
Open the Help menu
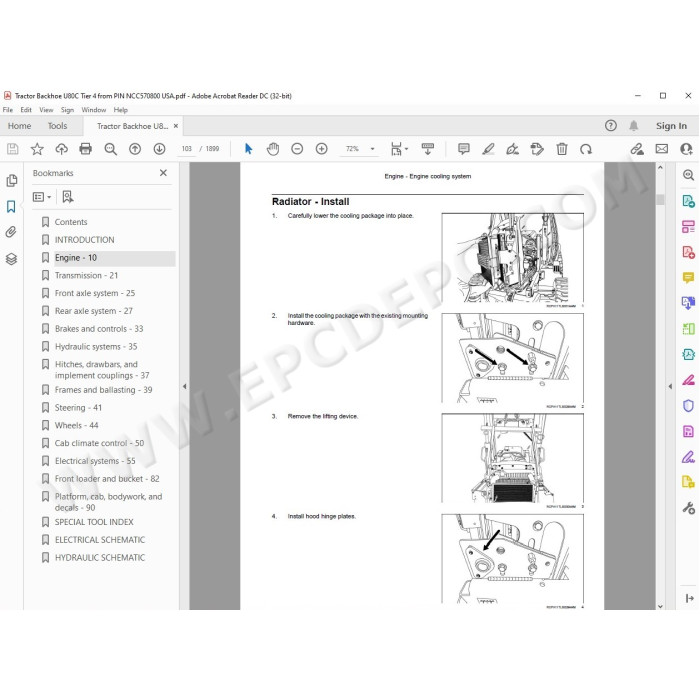(121, 110)
